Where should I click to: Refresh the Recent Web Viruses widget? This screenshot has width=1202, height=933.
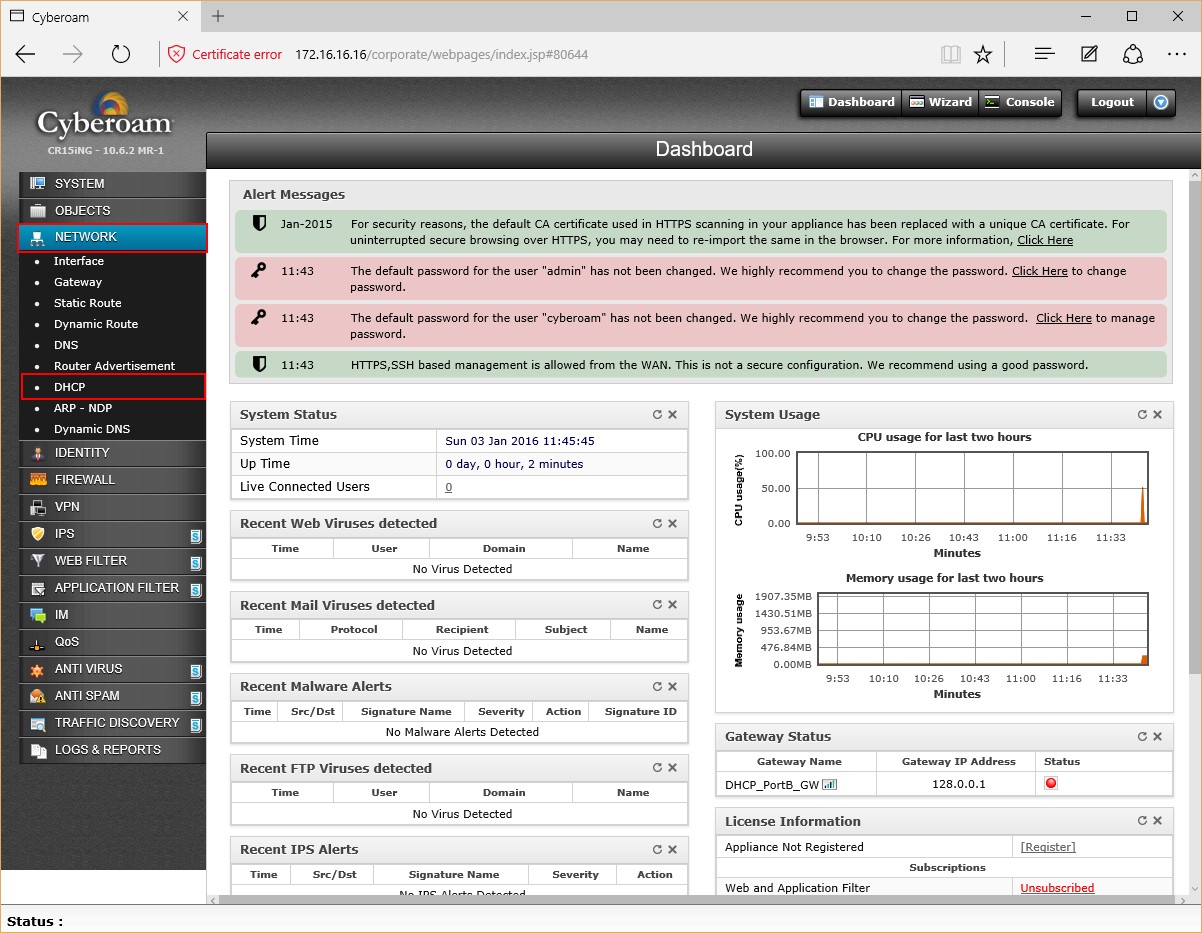(x=657, y=524)
